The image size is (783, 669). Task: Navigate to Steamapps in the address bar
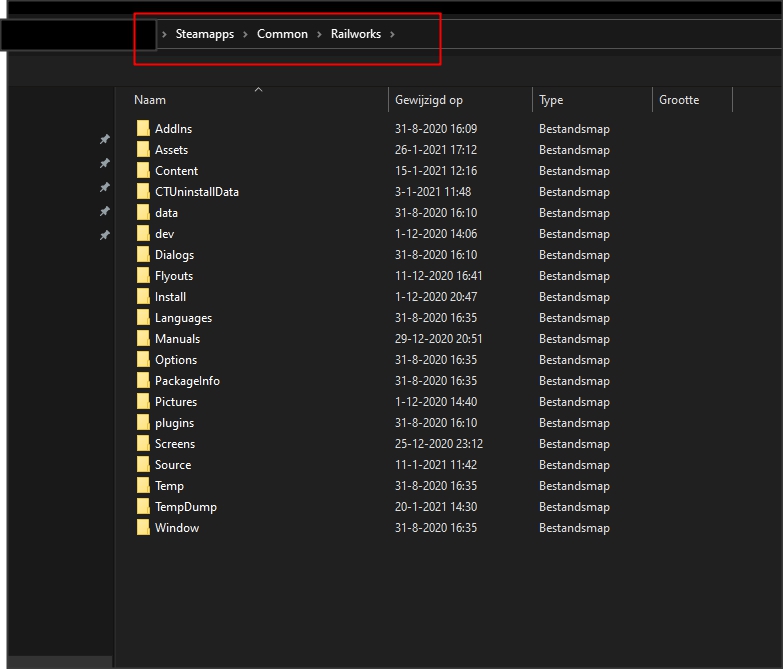click(x=204, y=34)
